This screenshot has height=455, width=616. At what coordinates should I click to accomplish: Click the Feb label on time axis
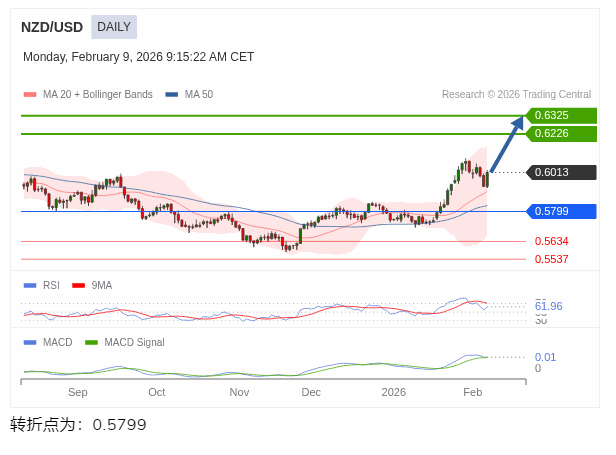click(x=473, y=392)
